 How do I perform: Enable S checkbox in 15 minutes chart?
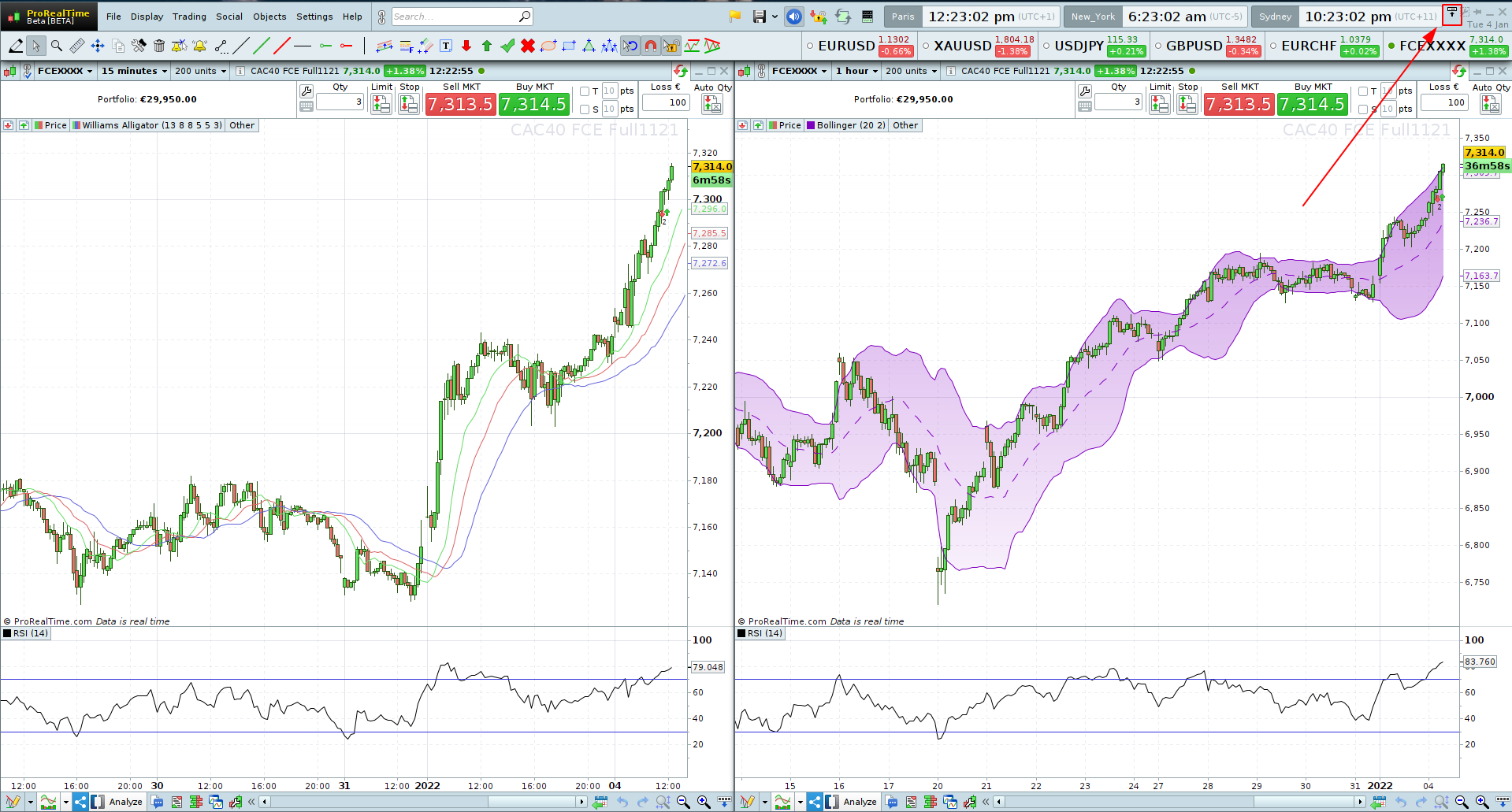coord(585,109)
